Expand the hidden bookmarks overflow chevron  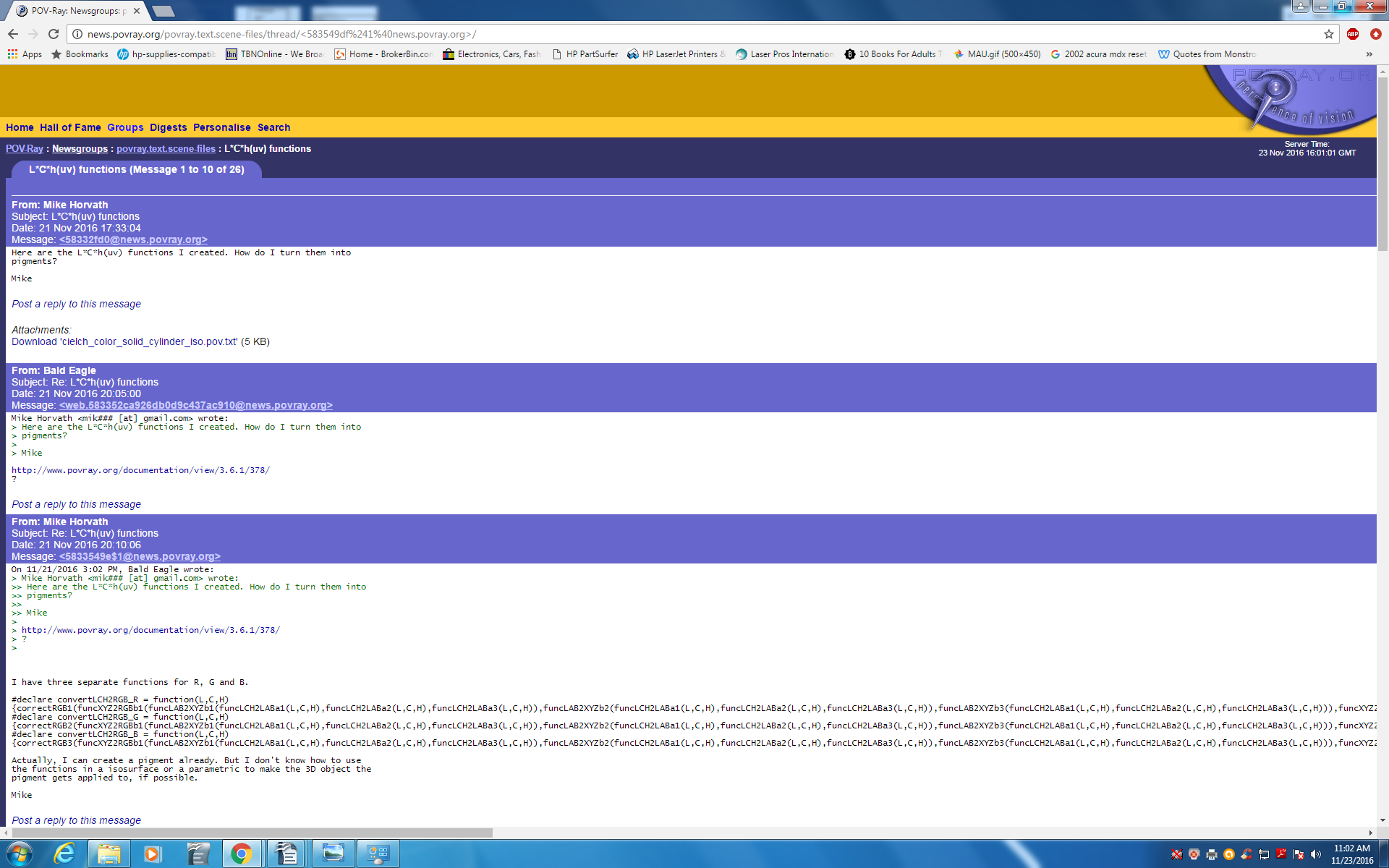(1369, 54)
